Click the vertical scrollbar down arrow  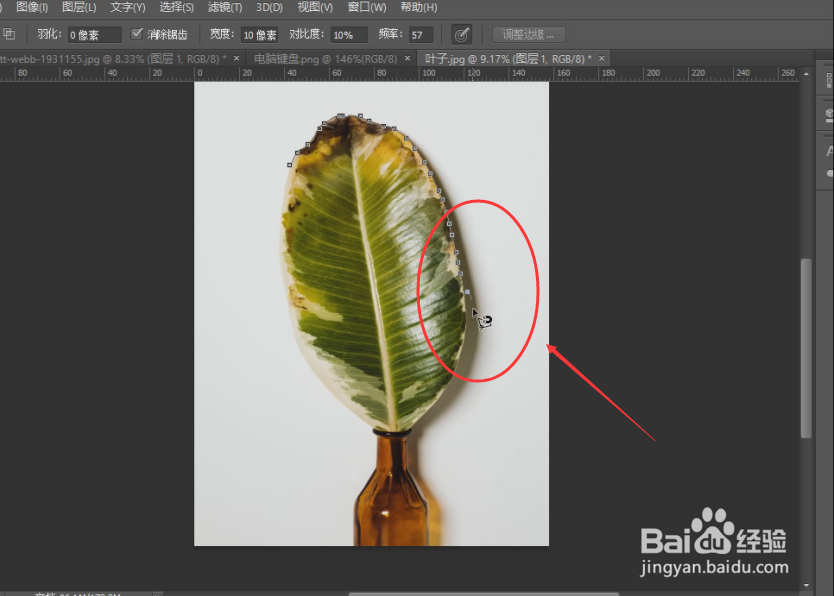806,585
